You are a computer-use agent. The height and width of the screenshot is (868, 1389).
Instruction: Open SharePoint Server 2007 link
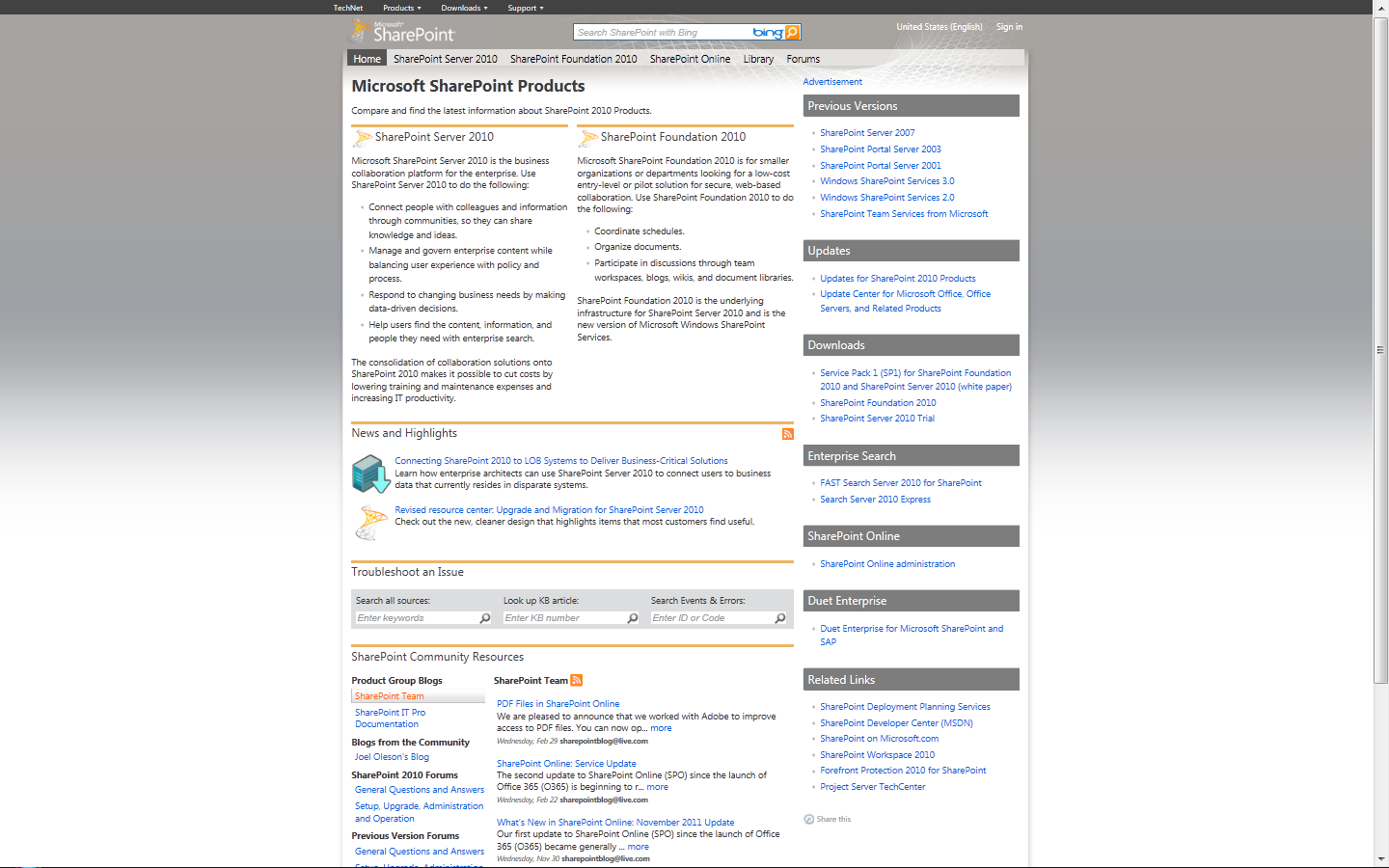click(867, 133)
